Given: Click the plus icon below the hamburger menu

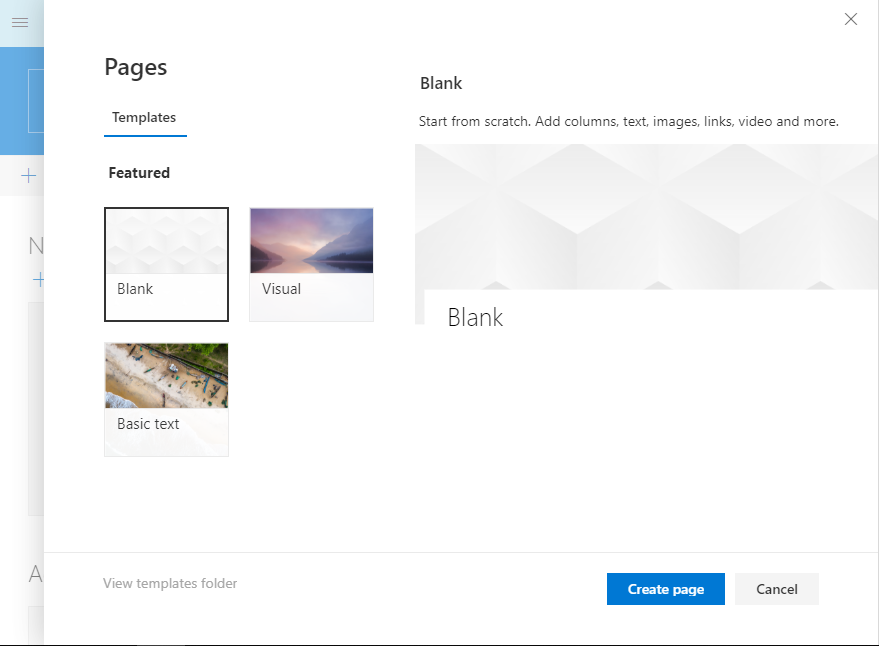Looking at the screenshot, I should [x=27, y=176].
